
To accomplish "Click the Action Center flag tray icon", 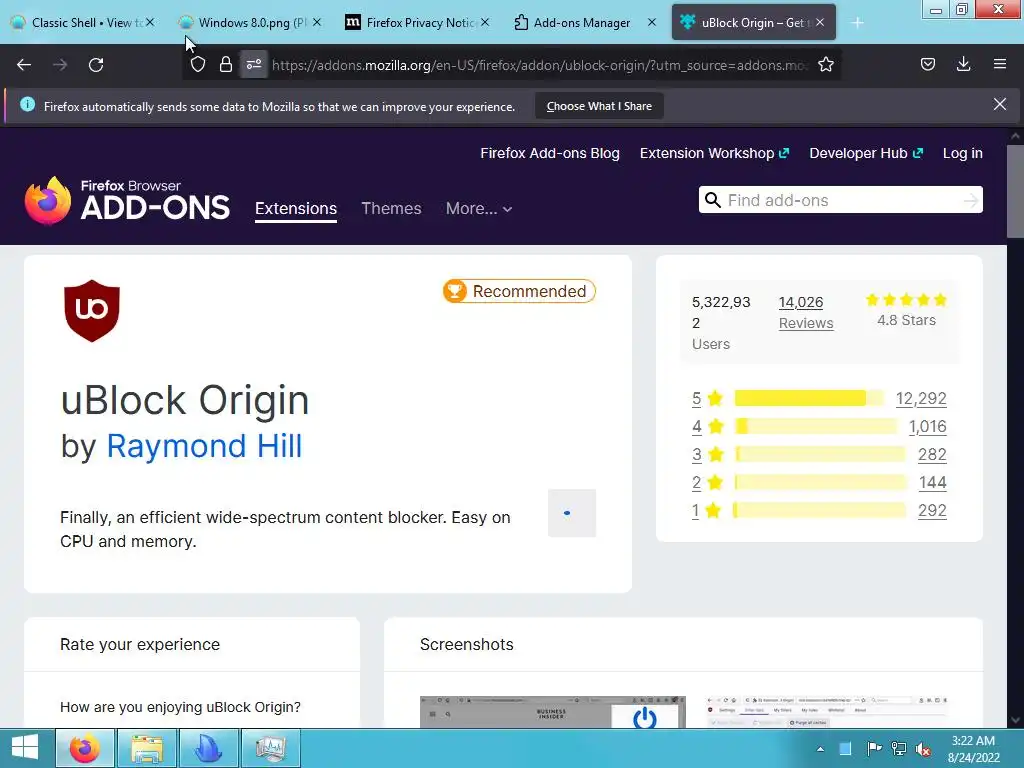I will tap(874, 749).
